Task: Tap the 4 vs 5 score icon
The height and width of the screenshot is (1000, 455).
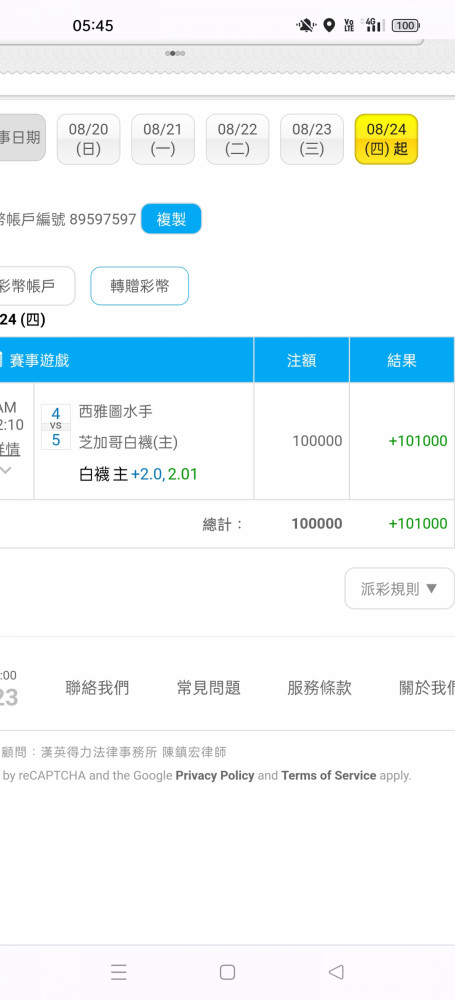Action: (x=56, y=427)
